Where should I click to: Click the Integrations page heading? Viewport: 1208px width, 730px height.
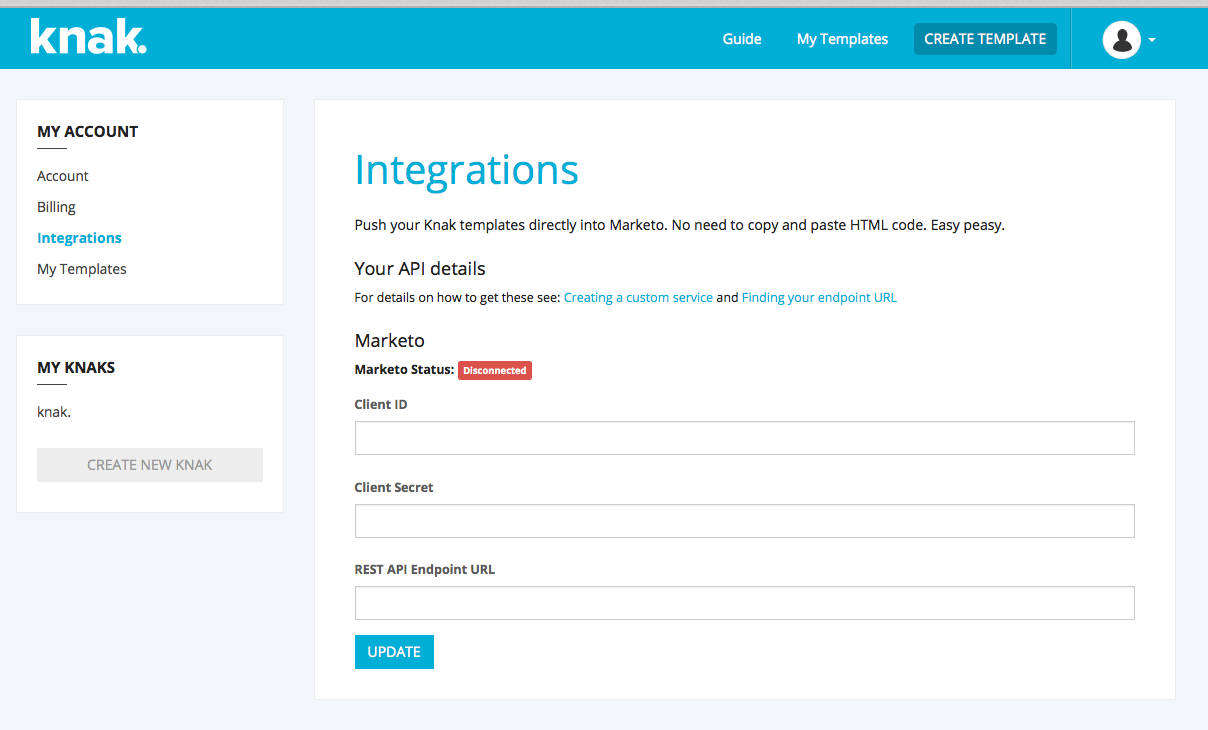click(466, 170)
